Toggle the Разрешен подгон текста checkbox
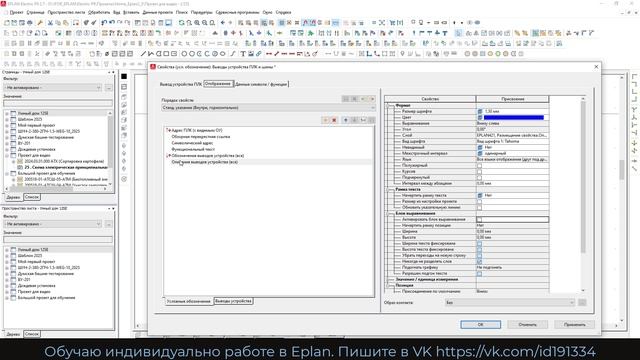 point(480,273)
